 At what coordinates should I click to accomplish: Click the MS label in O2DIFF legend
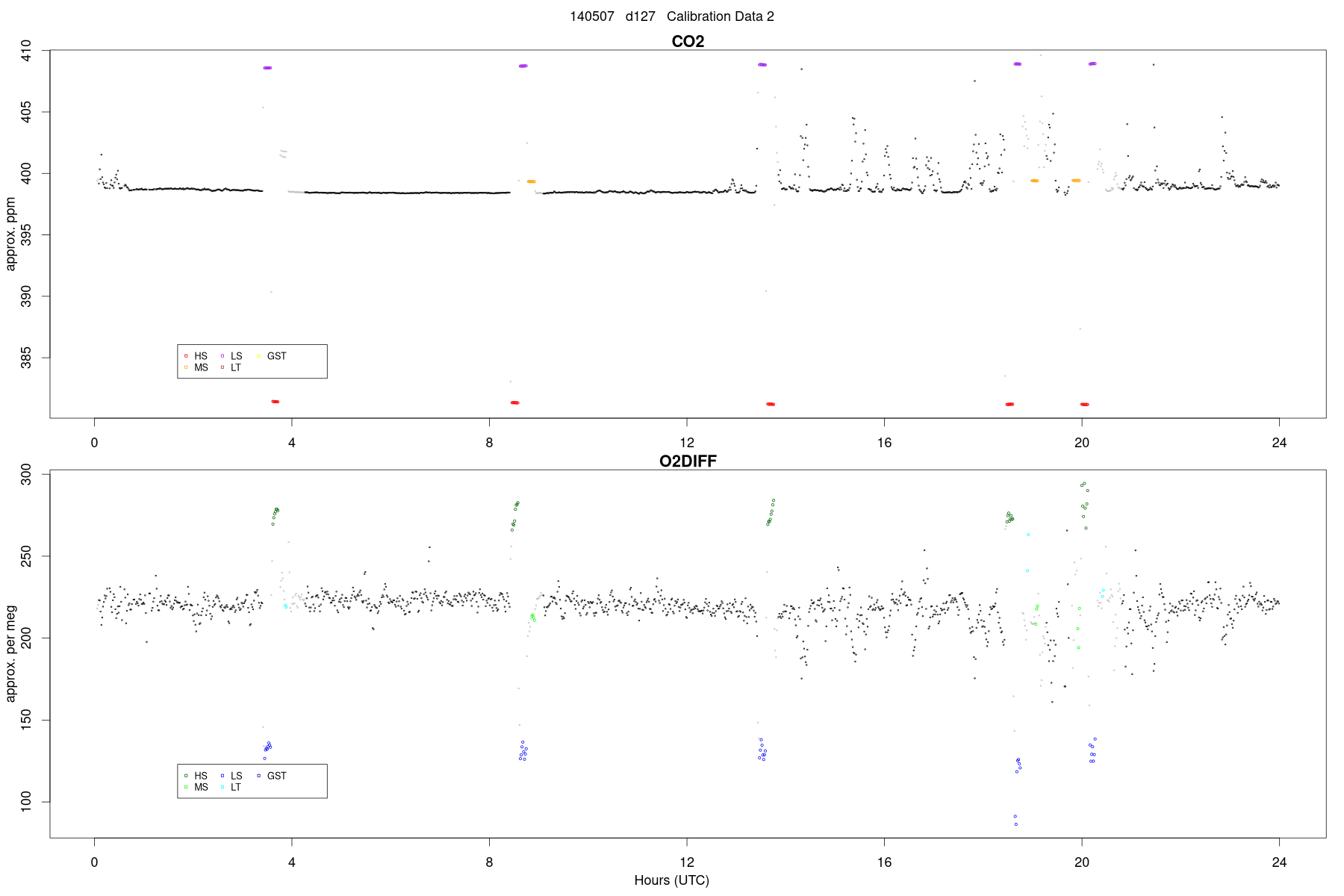pyautogui.click(x=202, y=787)
